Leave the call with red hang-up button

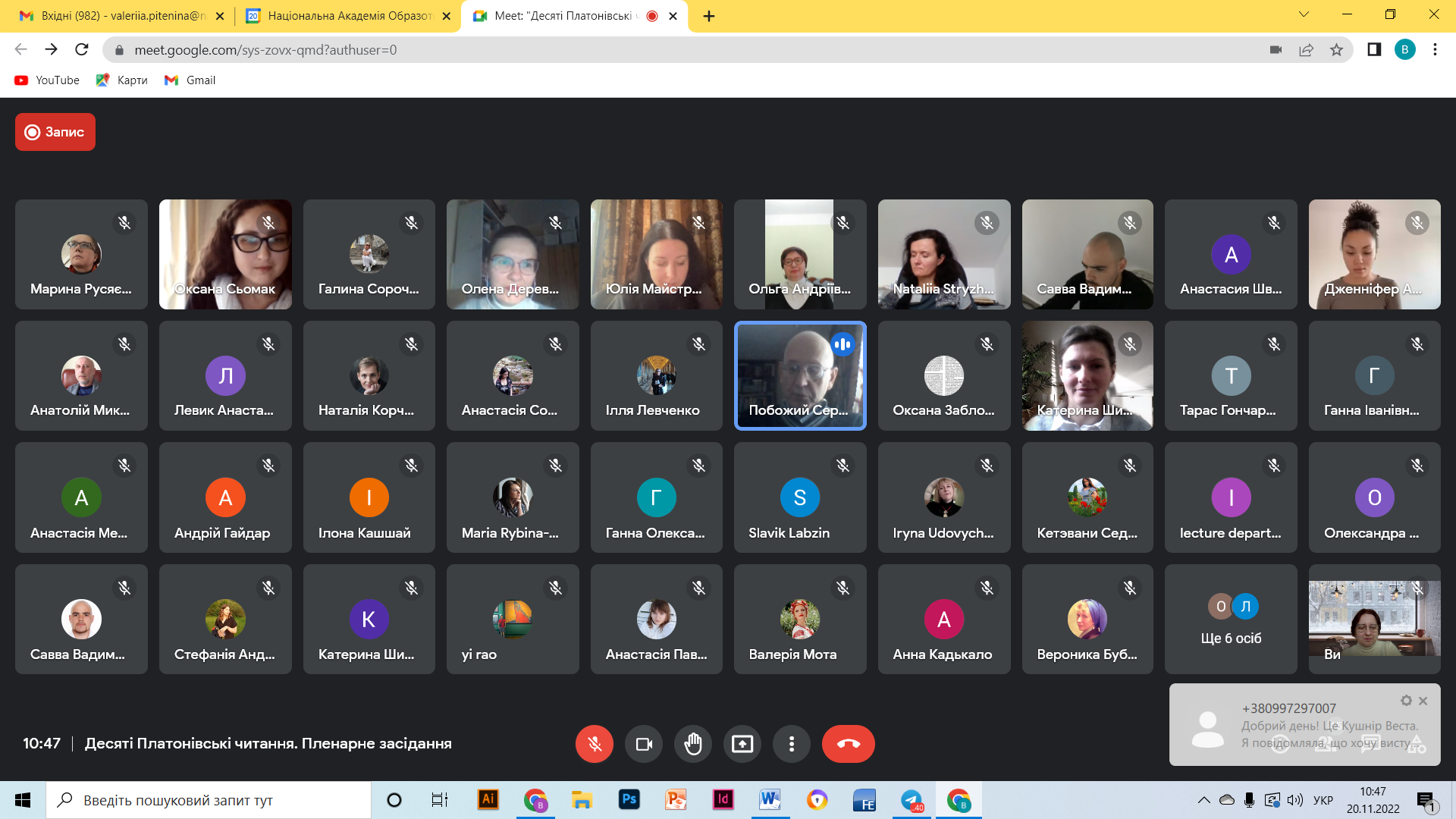click(x=848, y=744)
